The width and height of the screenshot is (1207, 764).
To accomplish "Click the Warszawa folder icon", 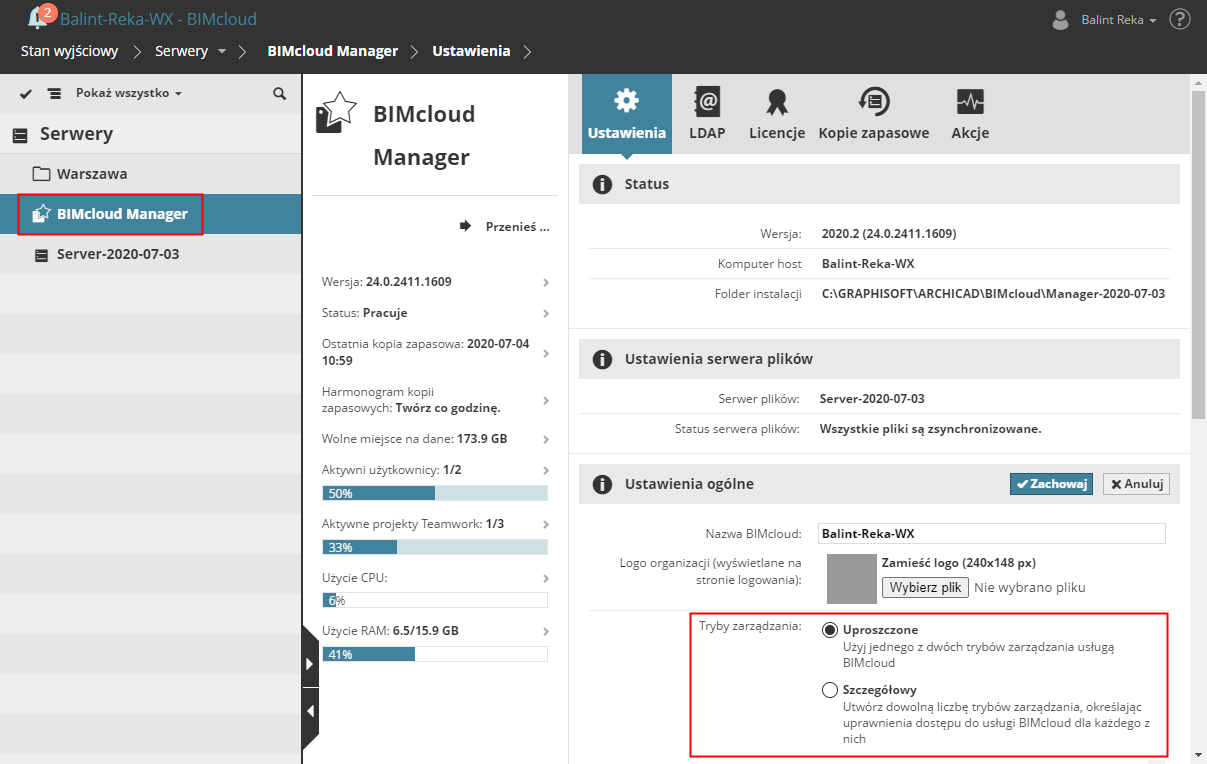I will [x=41, y=174].
